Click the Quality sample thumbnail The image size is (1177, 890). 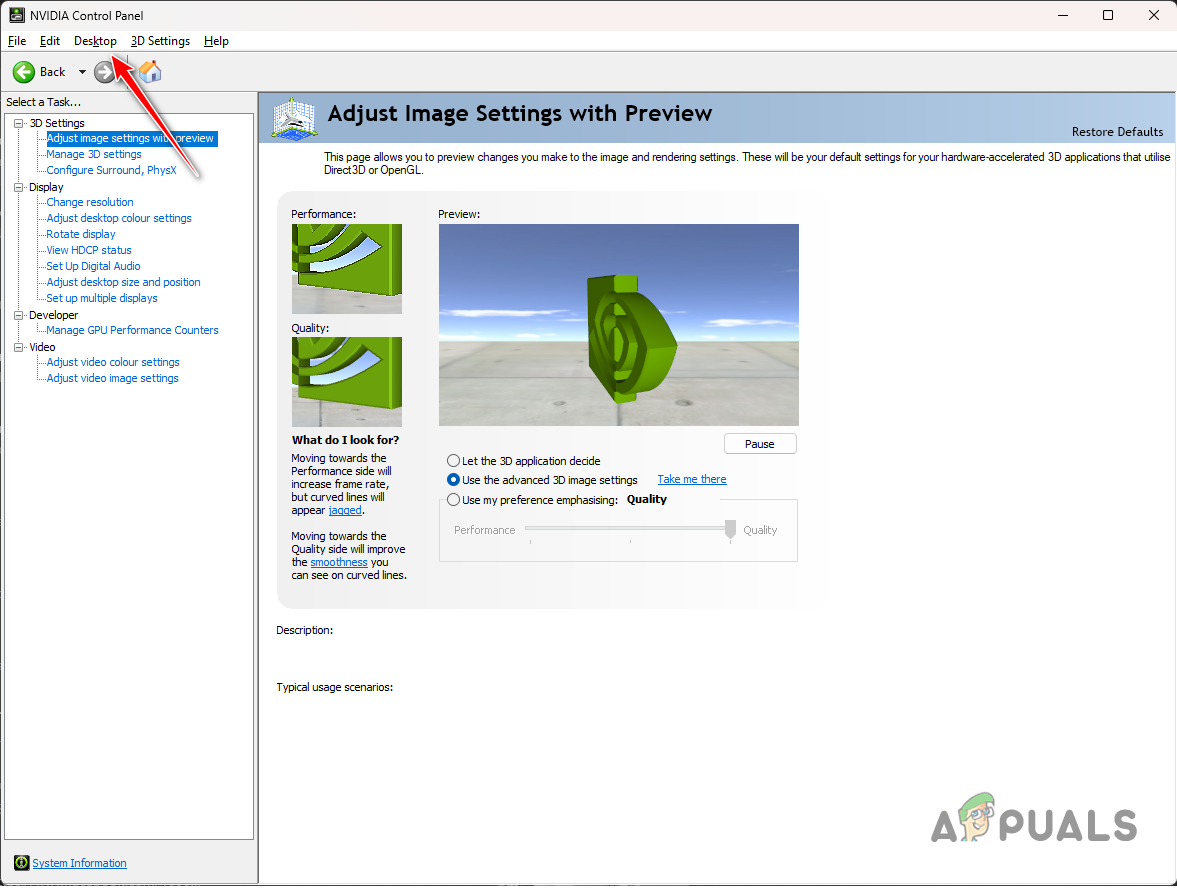coord(347,382)
